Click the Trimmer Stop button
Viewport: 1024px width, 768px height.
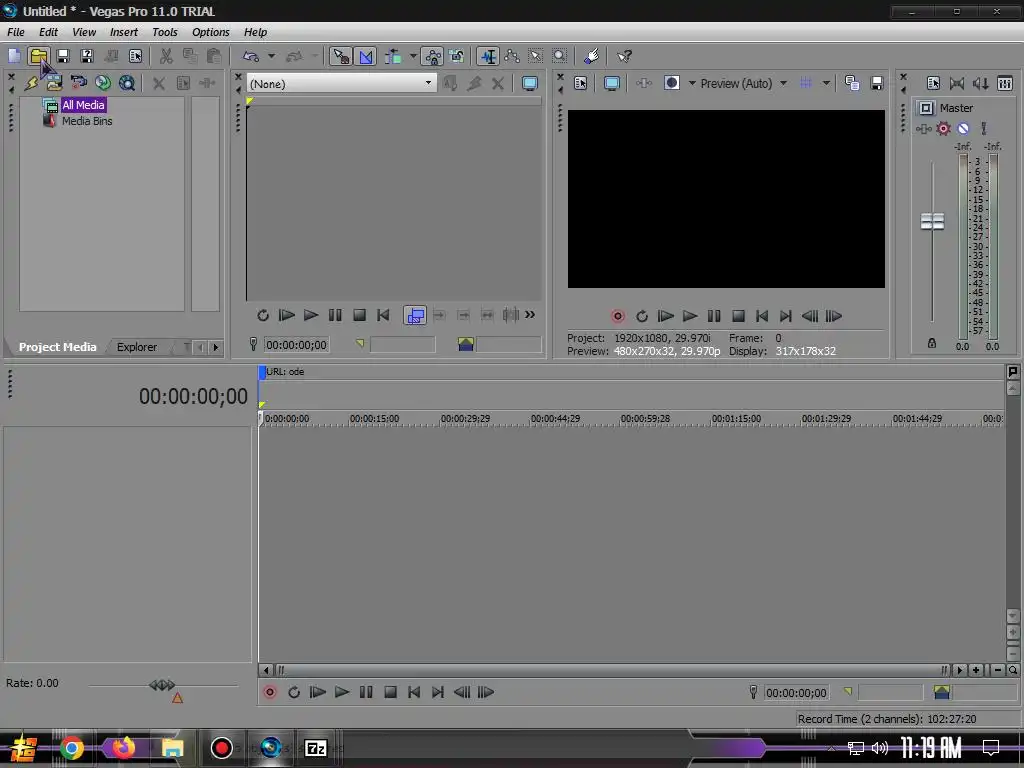(x=359, y=315)
